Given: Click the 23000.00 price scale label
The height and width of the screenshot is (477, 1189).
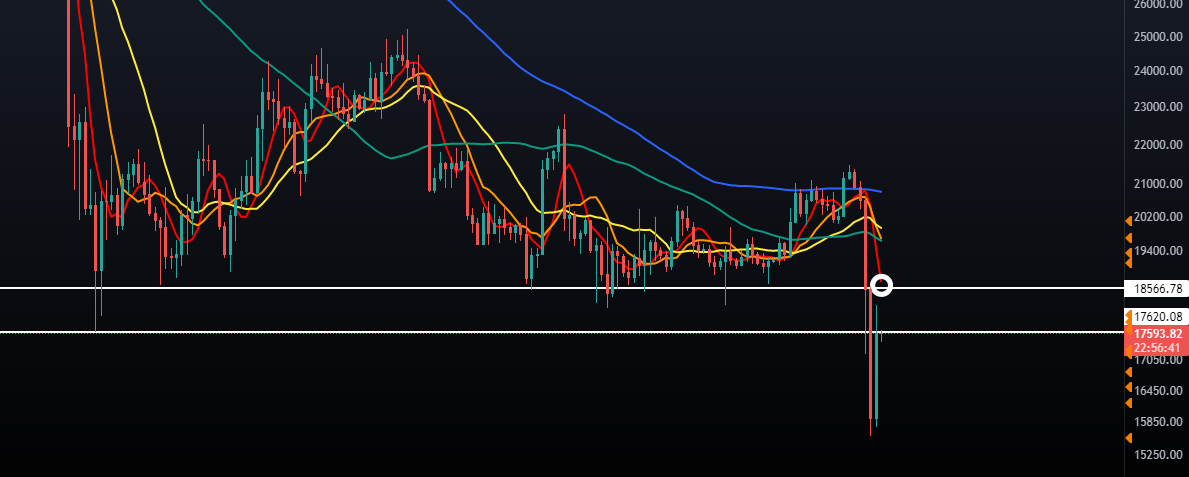Looking at the screenshot, I should 1158,107.
